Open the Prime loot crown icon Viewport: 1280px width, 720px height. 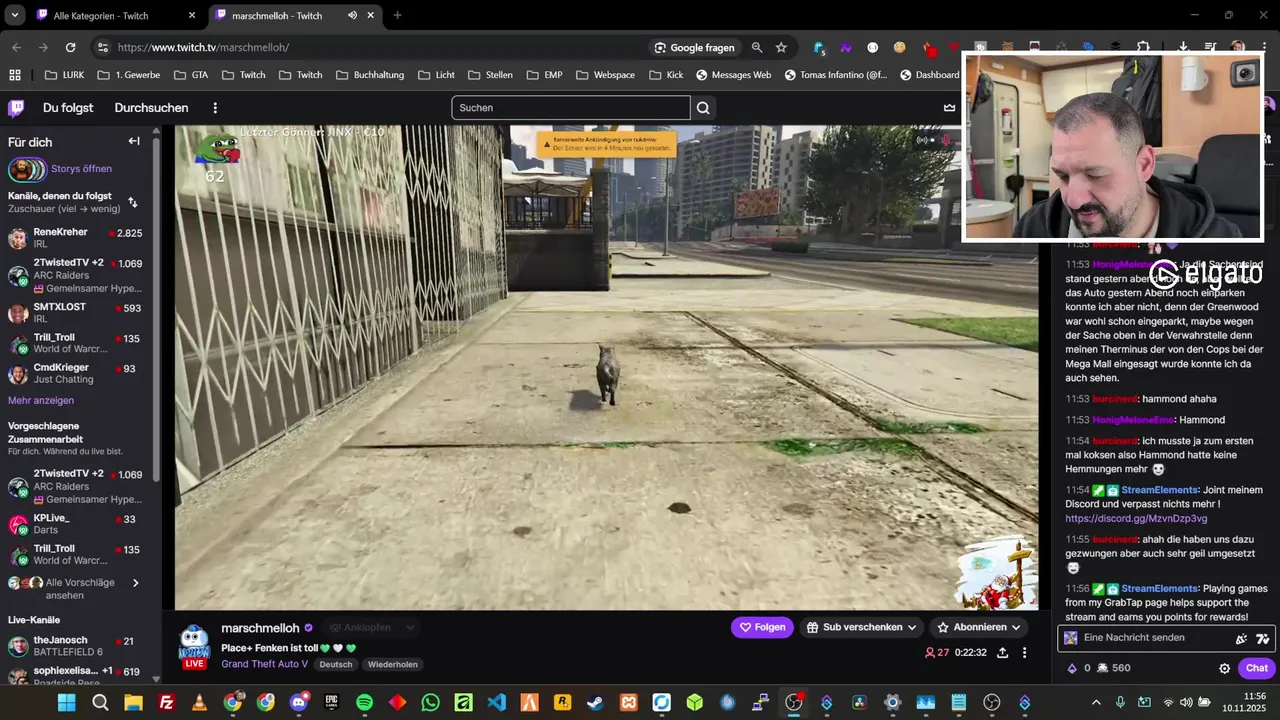click(x=949, y=108)
